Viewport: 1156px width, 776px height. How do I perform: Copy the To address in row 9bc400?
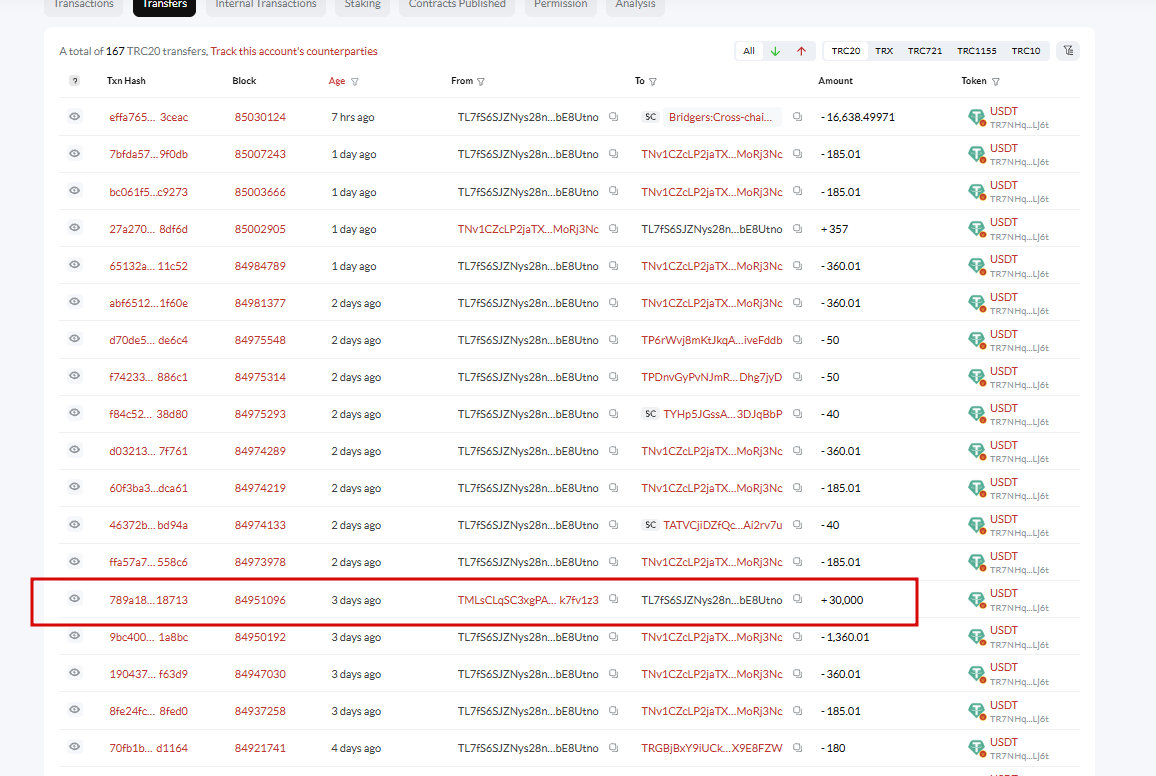pyautogui.click(x=797, y=637)
